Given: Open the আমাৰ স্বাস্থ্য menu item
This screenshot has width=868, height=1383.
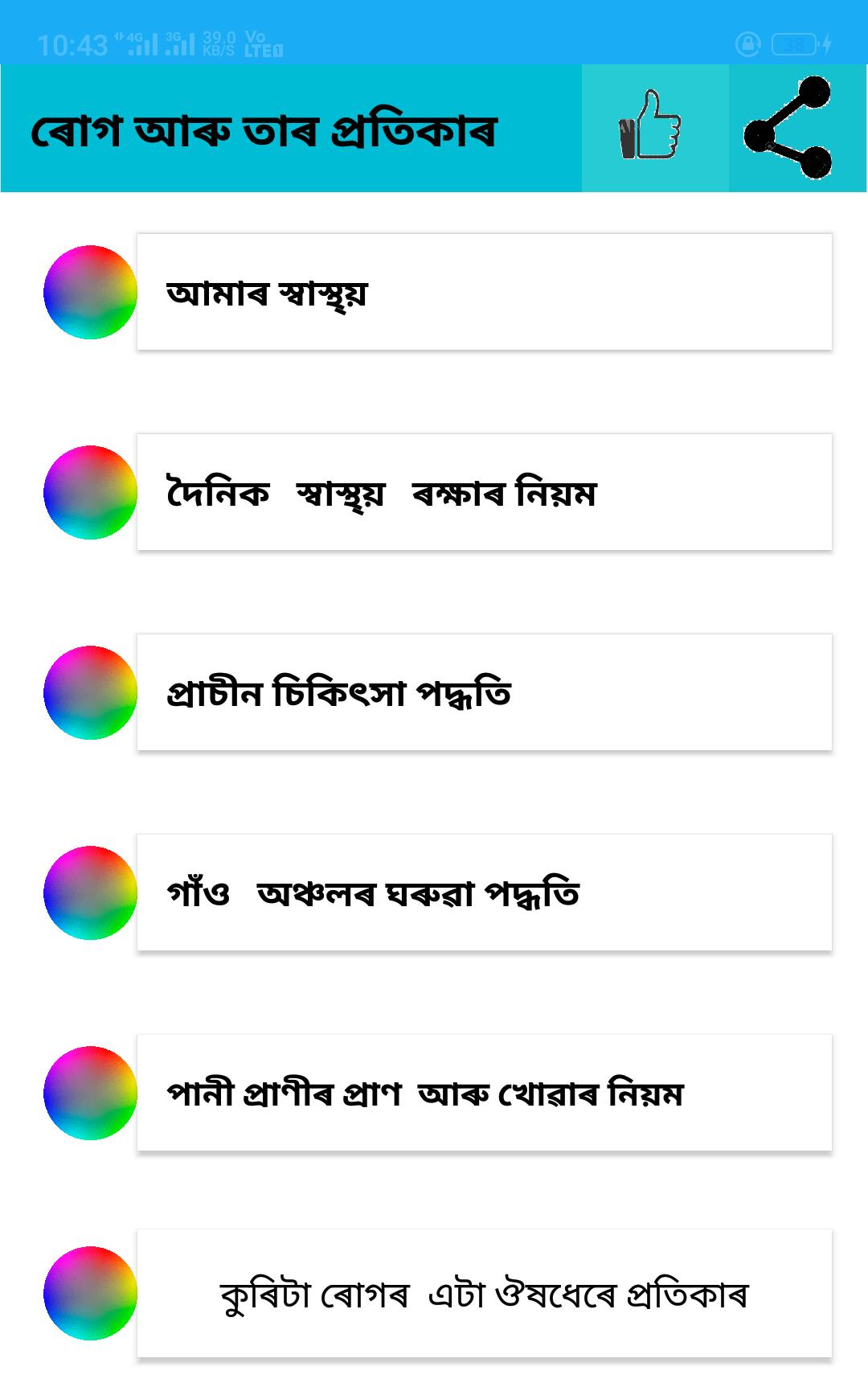Looking at the screenshot, I should point(484,292).
